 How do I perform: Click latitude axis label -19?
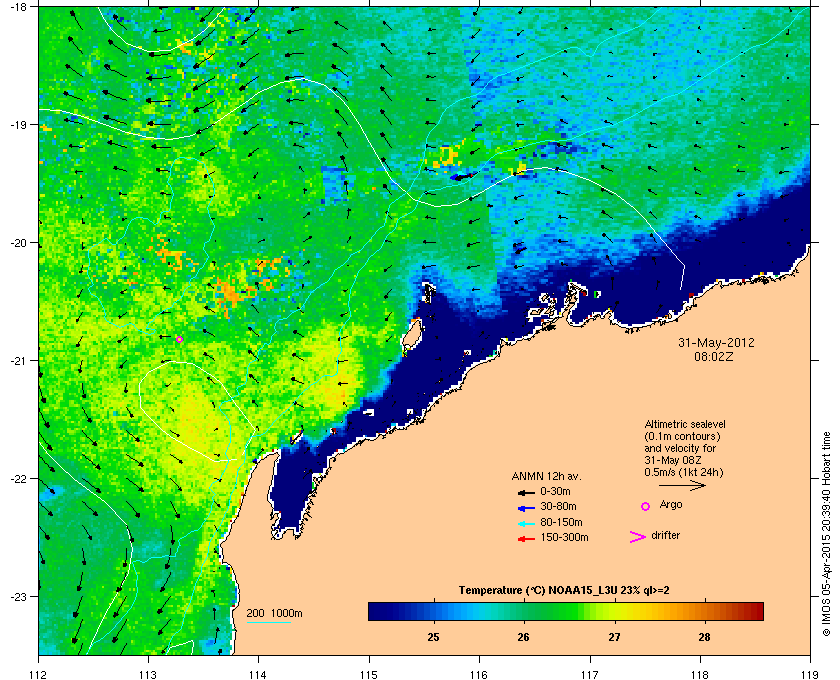tap(18, 125)
